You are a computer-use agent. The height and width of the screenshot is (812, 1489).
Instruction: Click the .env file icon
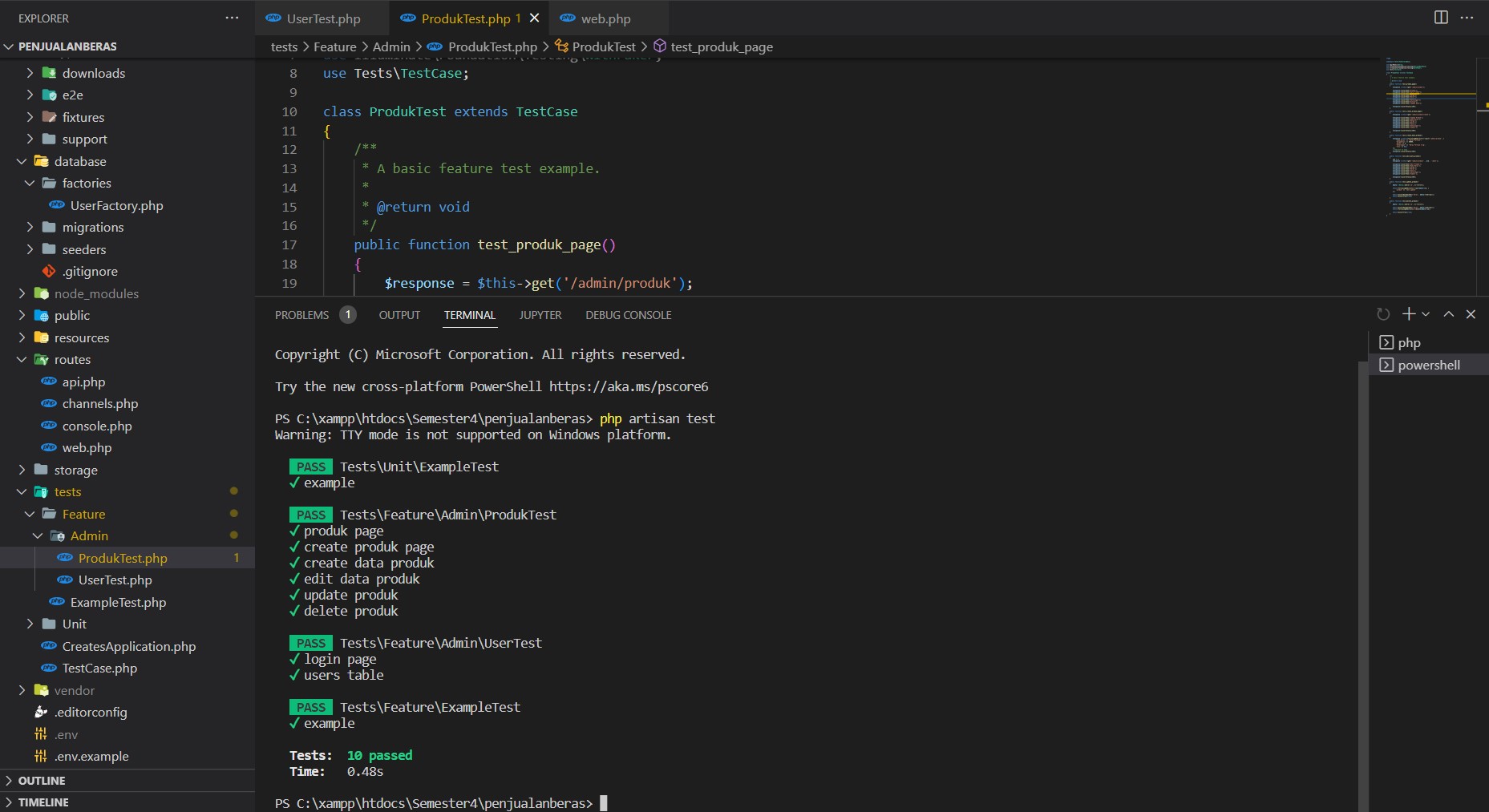41,734
